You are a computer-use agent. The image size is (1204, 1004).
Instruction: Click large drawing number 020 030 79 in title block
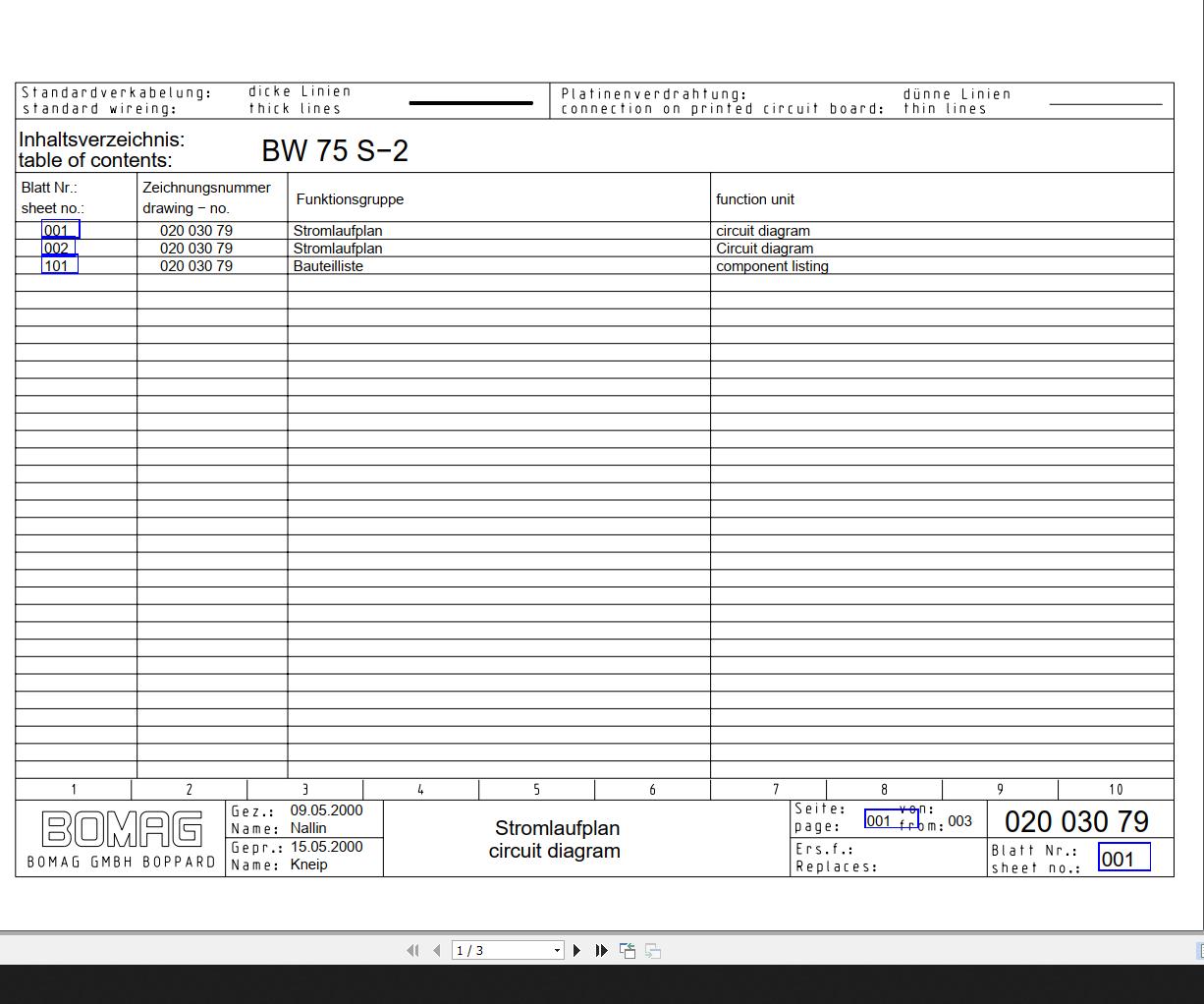(1076, 821)
